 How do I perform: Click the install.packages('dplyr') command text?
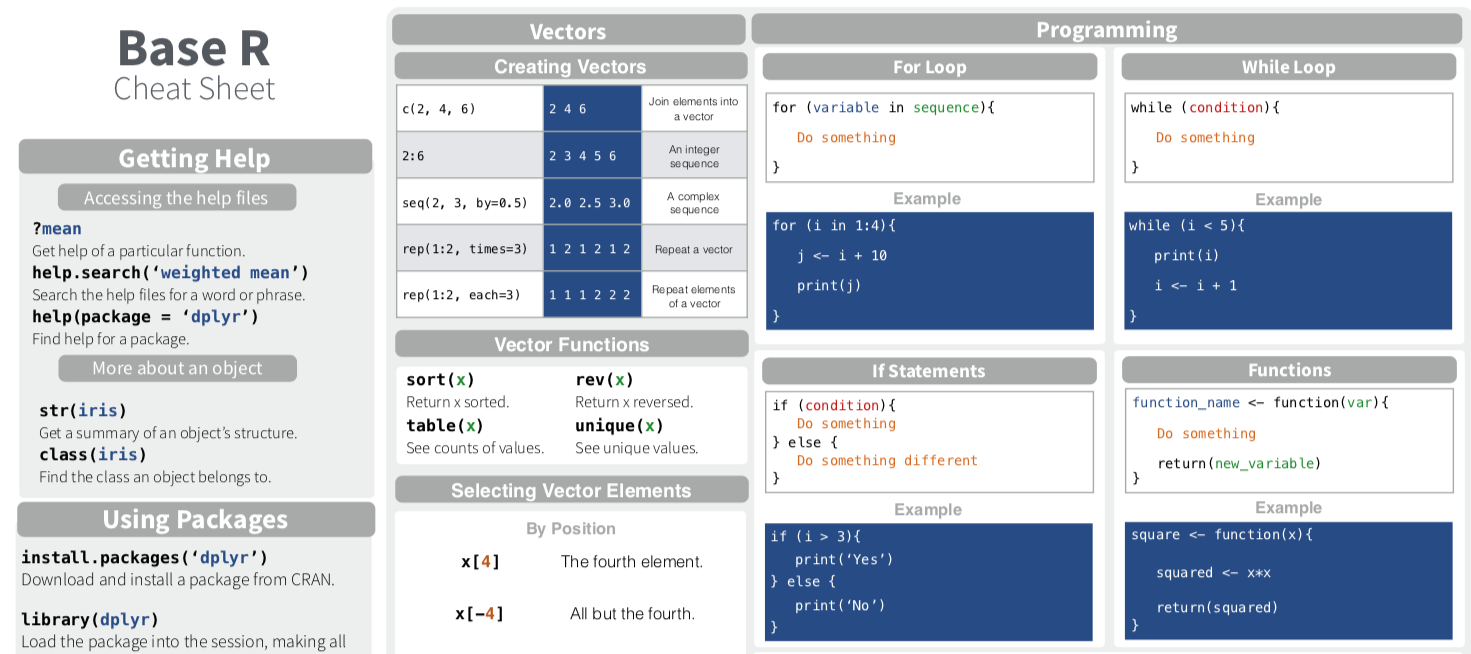144,557
